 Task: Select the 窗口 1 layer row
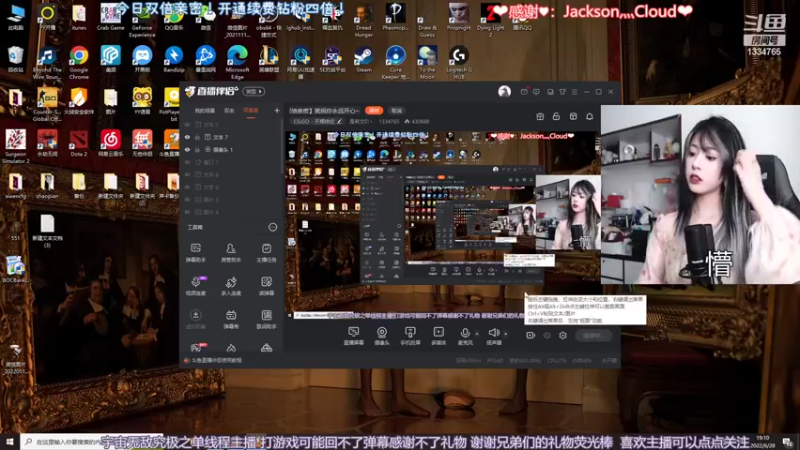[231, 162]
